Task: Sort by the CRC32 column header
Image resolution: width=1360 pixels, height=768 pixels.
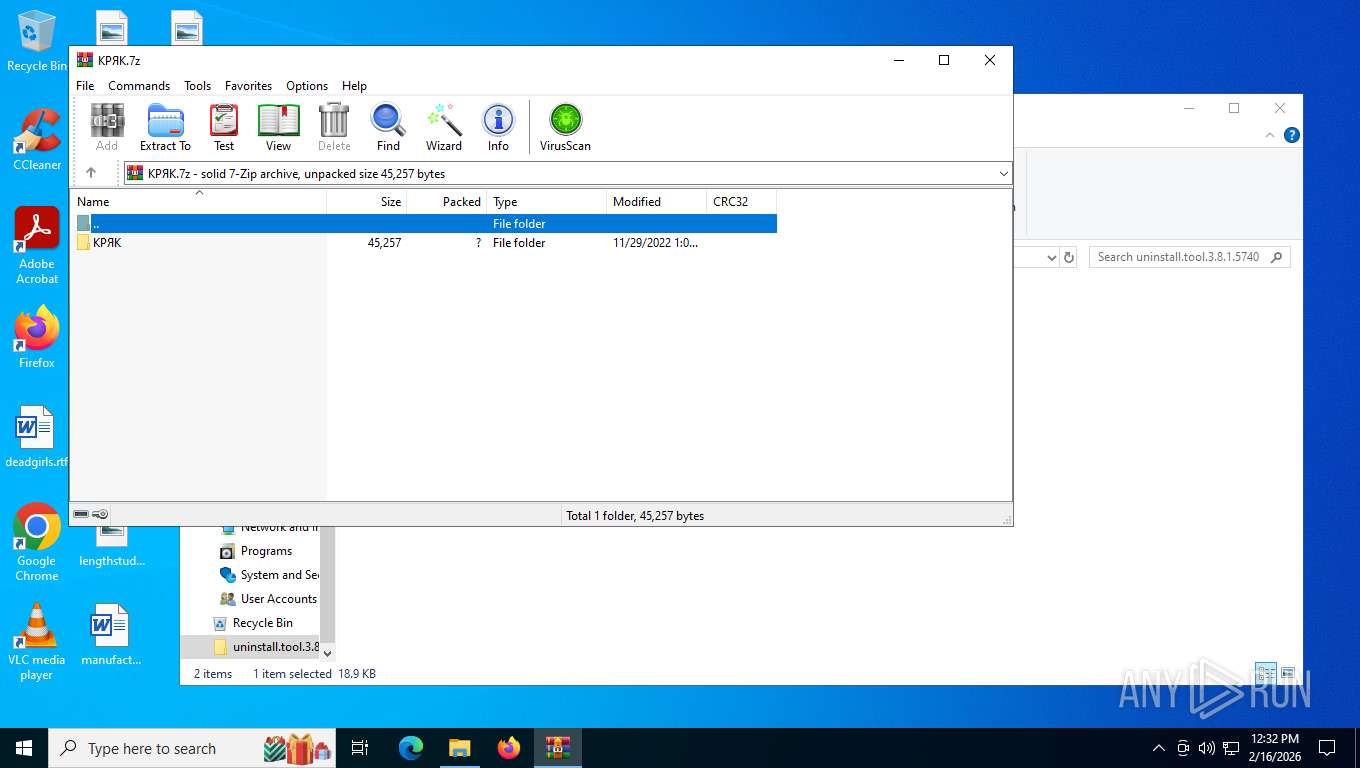Action: click(741, 202)
